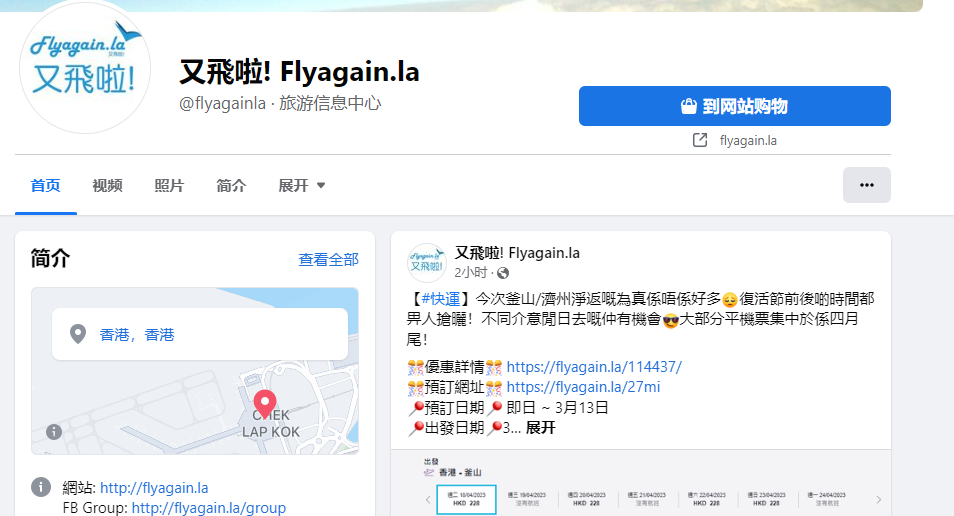
Task: Switch to the 照片 tab
Action: pyautogui.click(x=170, y=186)
